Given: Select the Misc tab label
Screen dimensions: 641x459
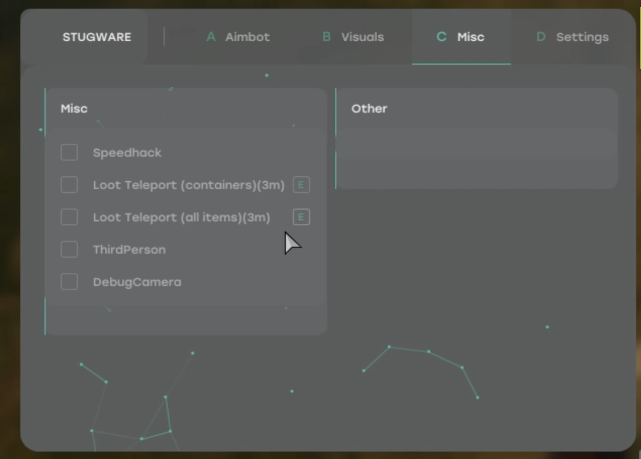Looking at the screenshot, I should coord(470,37).
